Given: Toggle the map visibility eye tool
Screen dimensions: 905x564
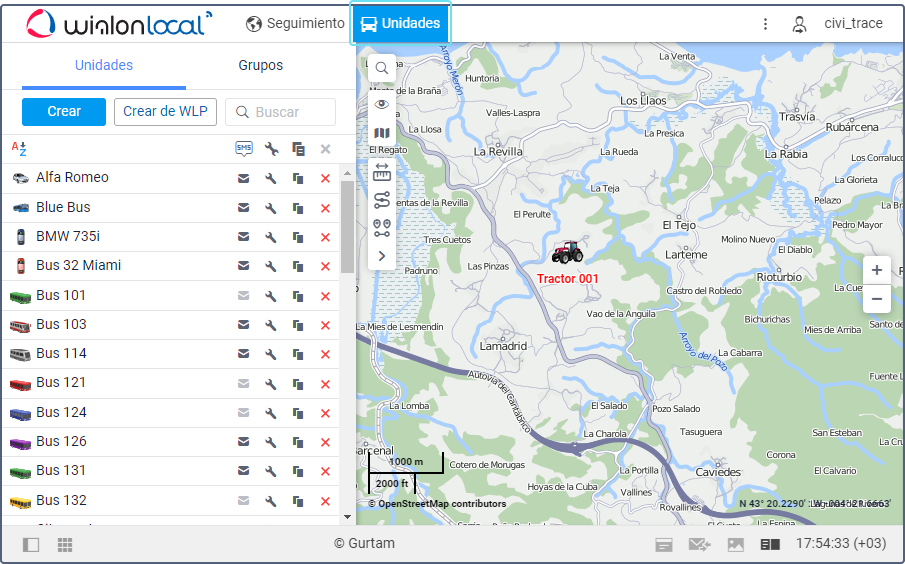Looking at the screenshot, I should point(382,104).
